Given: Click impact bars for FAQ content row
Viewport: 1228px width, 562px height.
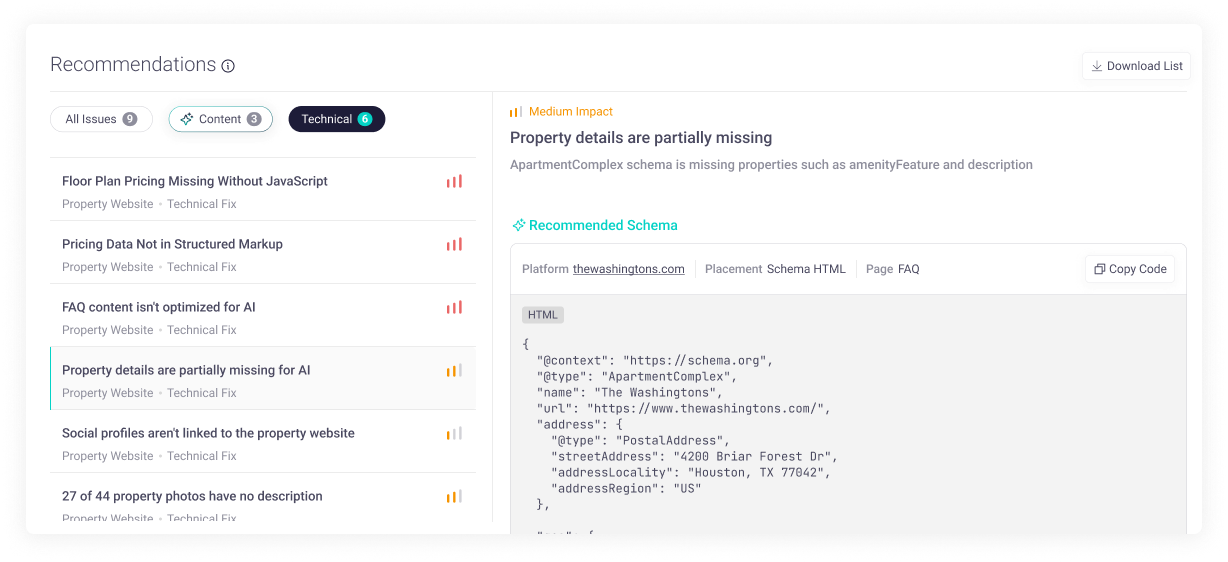Looking at the screenshot, I should tap(455, 308).
